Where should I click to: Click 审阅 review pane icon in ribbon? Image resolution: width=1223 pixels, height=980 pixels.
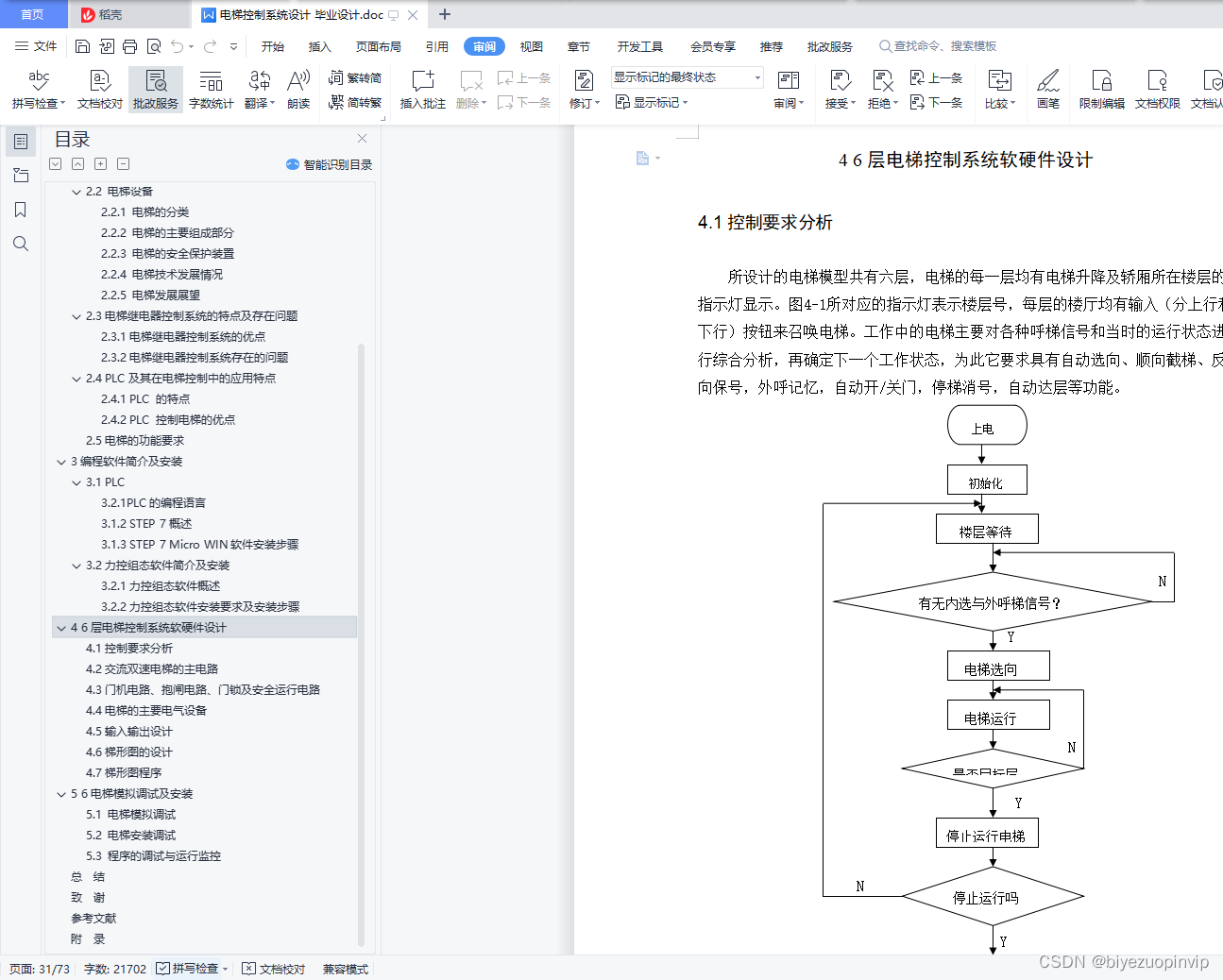click(789, 90)
